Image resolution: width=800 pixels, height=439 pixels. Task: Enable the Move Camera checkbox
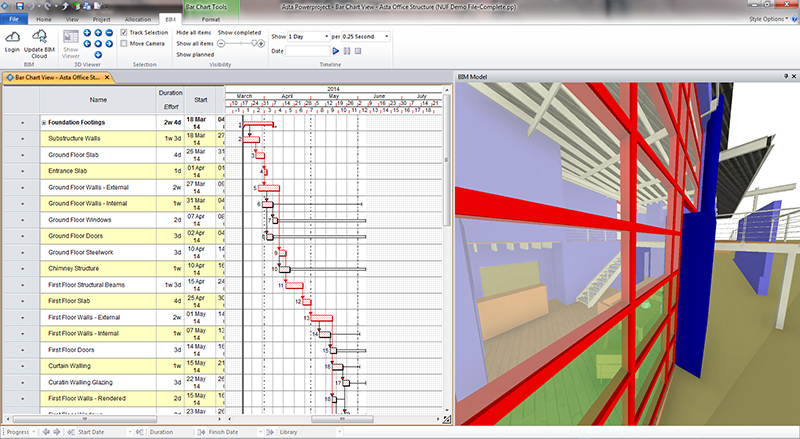tap(124, 44)
